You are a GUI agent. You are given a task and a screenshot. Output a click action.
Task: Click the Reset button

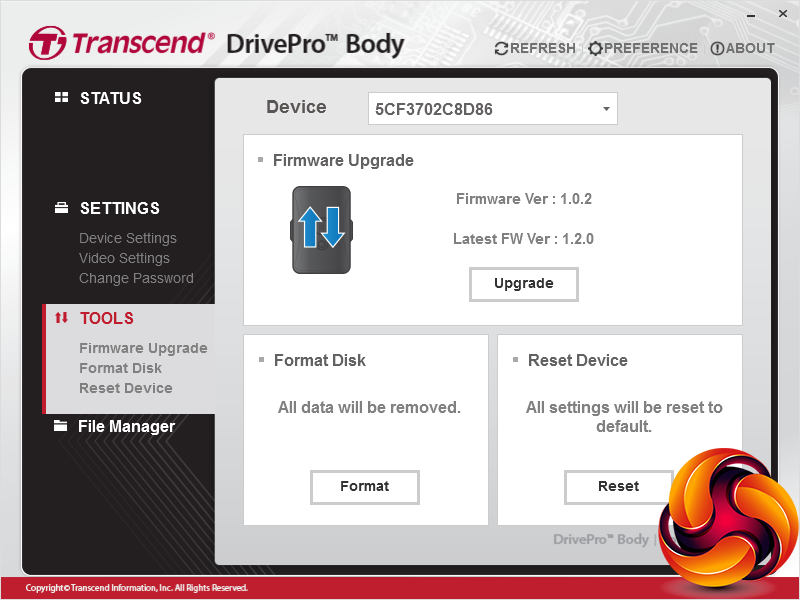point(618,487)
